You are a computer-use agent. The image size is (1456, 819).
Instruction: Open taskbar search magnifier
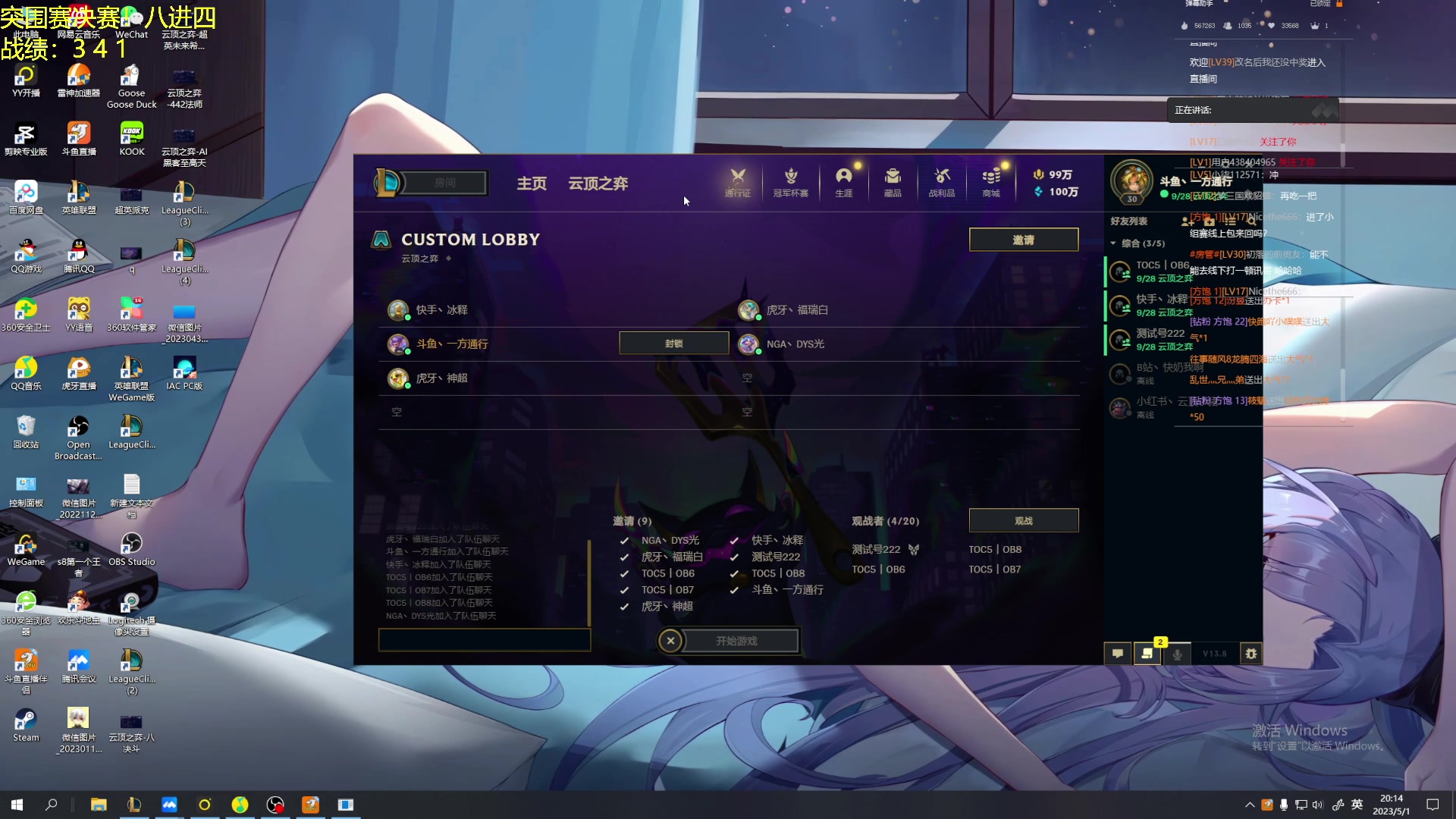click(52, 805)
